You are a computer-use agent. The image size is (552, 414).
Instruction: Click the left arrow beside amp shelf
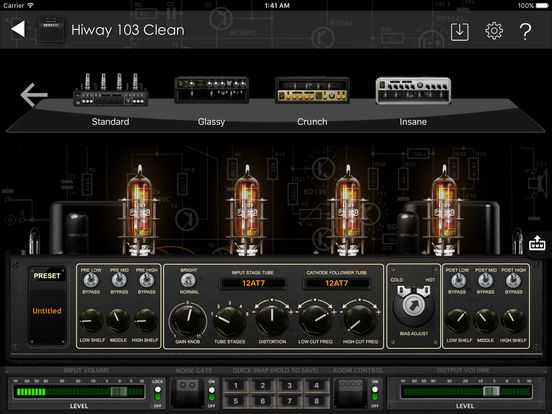coord(33,94)
